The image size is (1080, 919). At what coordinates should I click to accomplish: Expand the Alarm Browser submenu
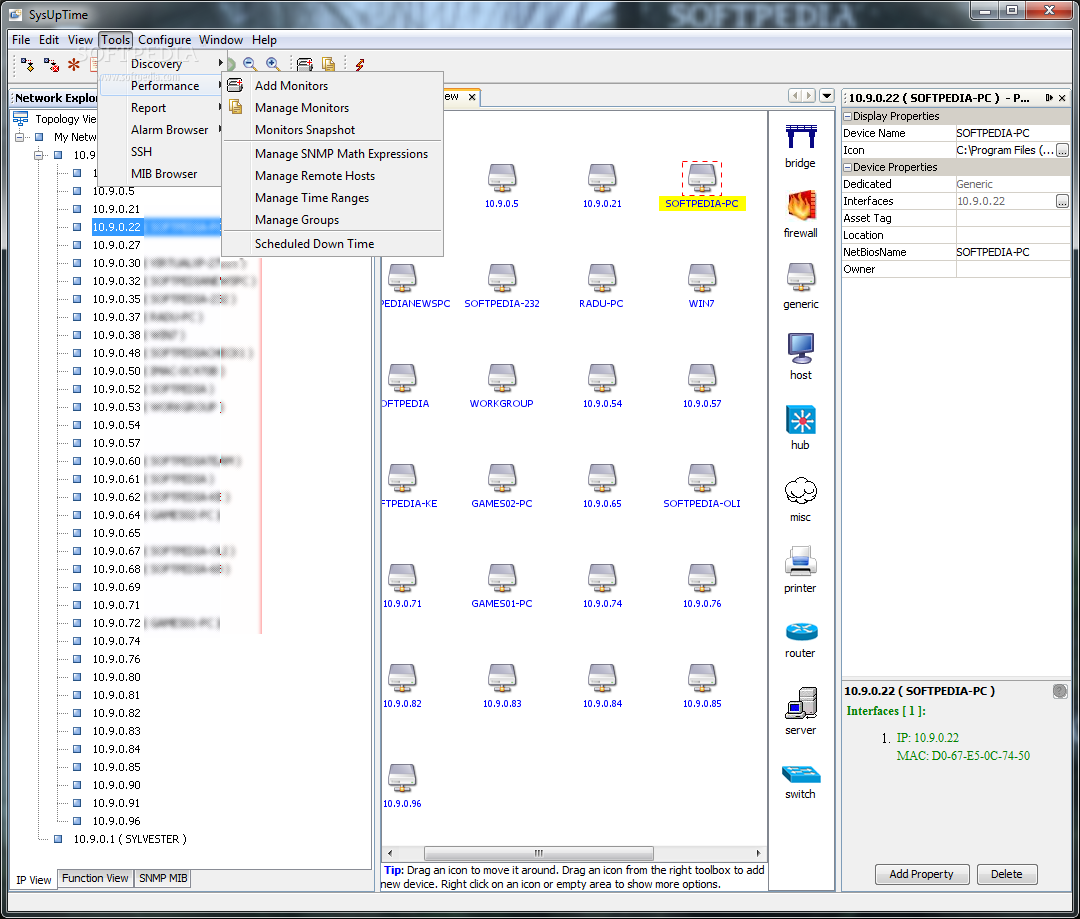[x=160, y=130]
